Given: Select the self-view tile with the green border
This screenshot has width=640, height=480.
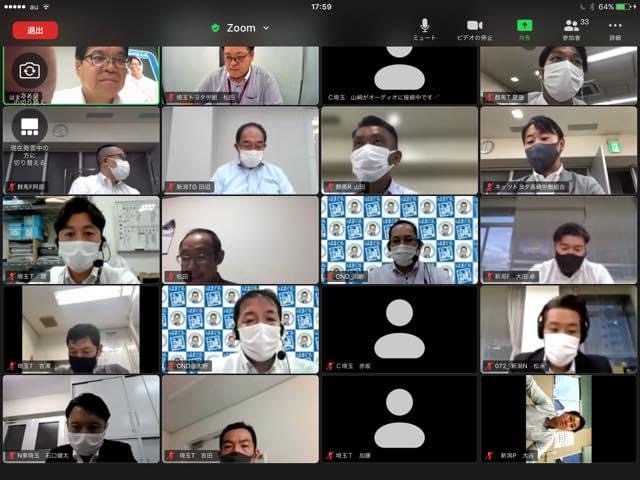Looking at the screenshot, I should click(81, 75).
